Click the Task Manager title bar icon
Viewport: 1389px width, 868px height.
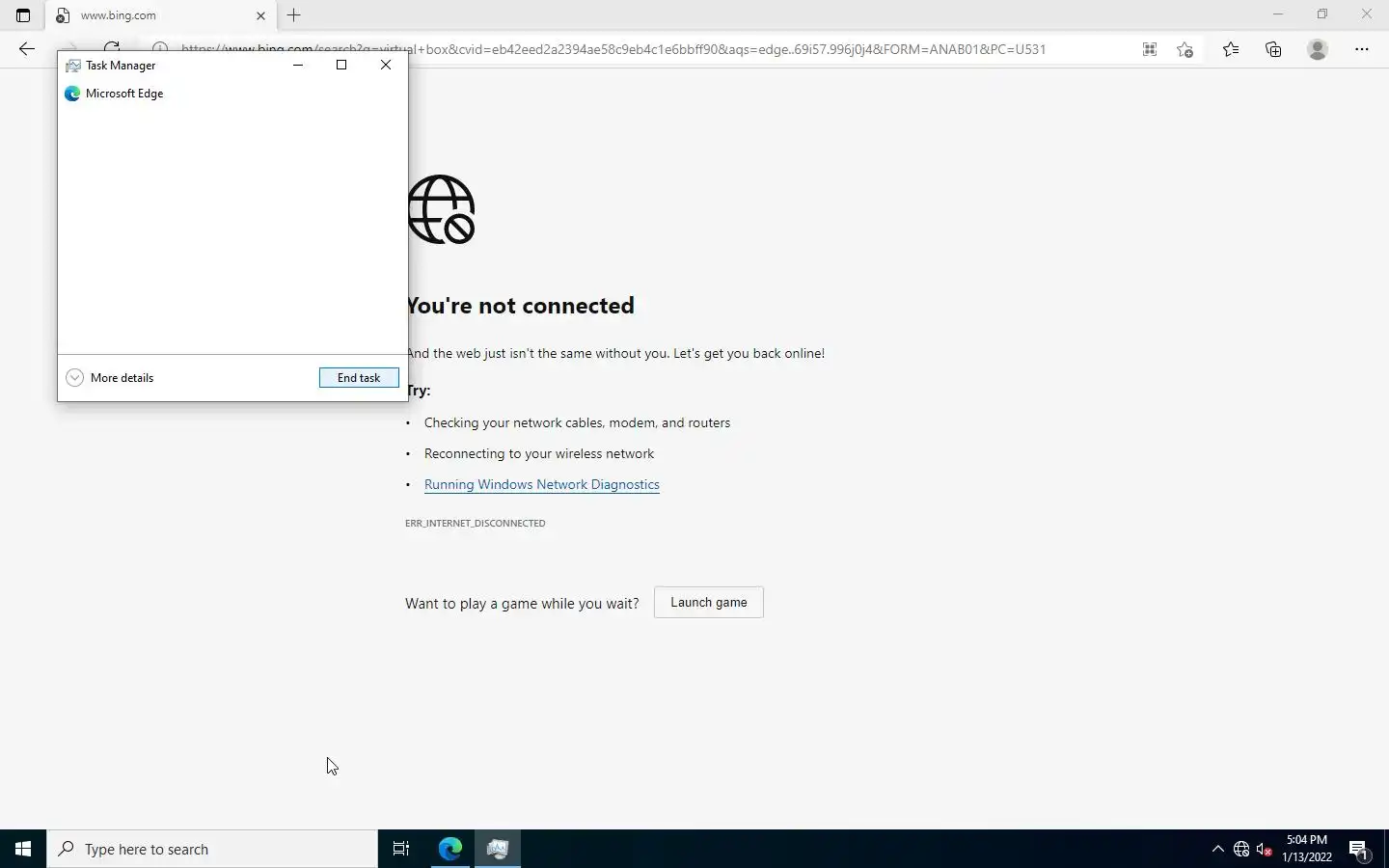[72, 66]
